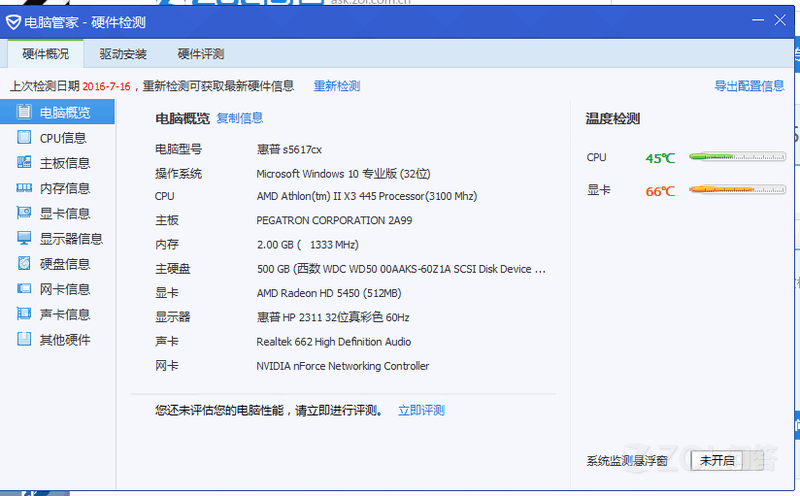Open the 声卡信息 sound card icon
Image resolution: width=800 pixels, height=496 pixels.
(x=24, y=313)
